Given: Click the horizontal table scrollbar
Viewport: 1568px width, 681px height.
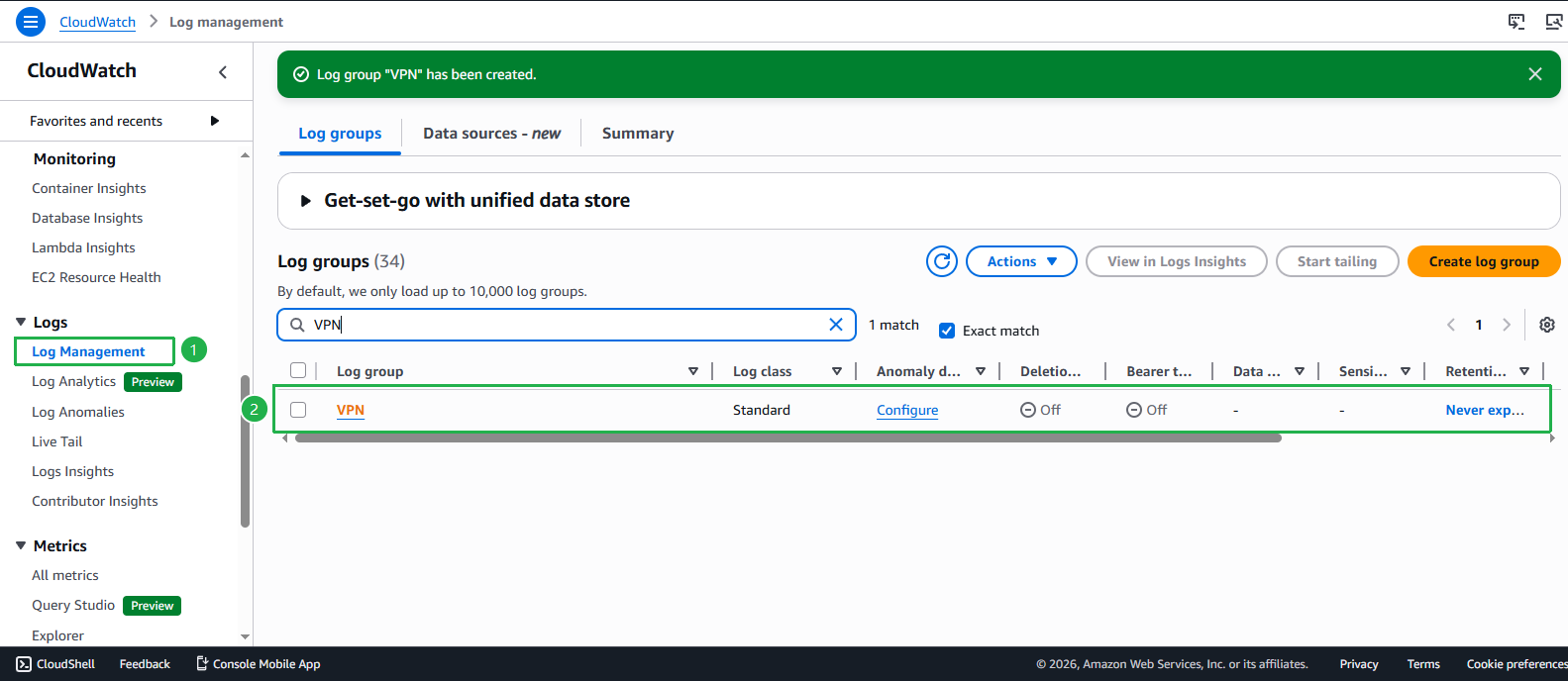Looking at the screenshot, I should 787,438.
